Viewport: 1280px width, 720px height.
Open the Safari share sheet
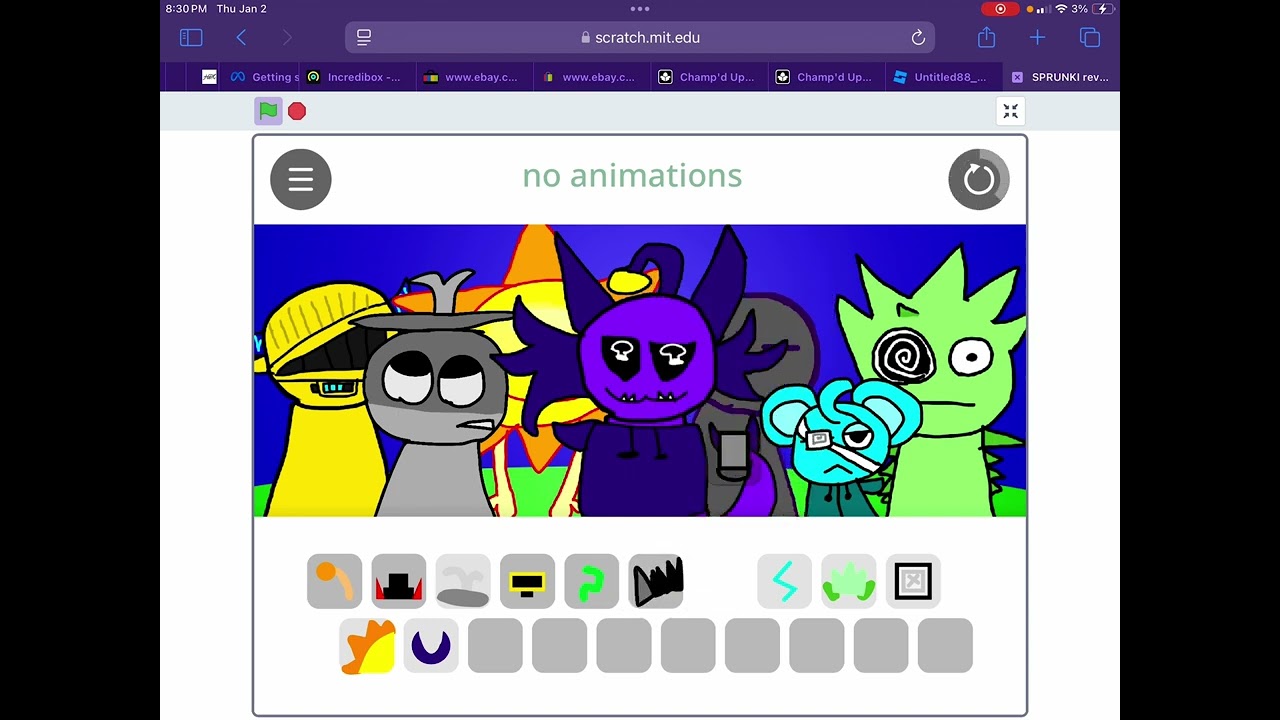coord(987,38)
